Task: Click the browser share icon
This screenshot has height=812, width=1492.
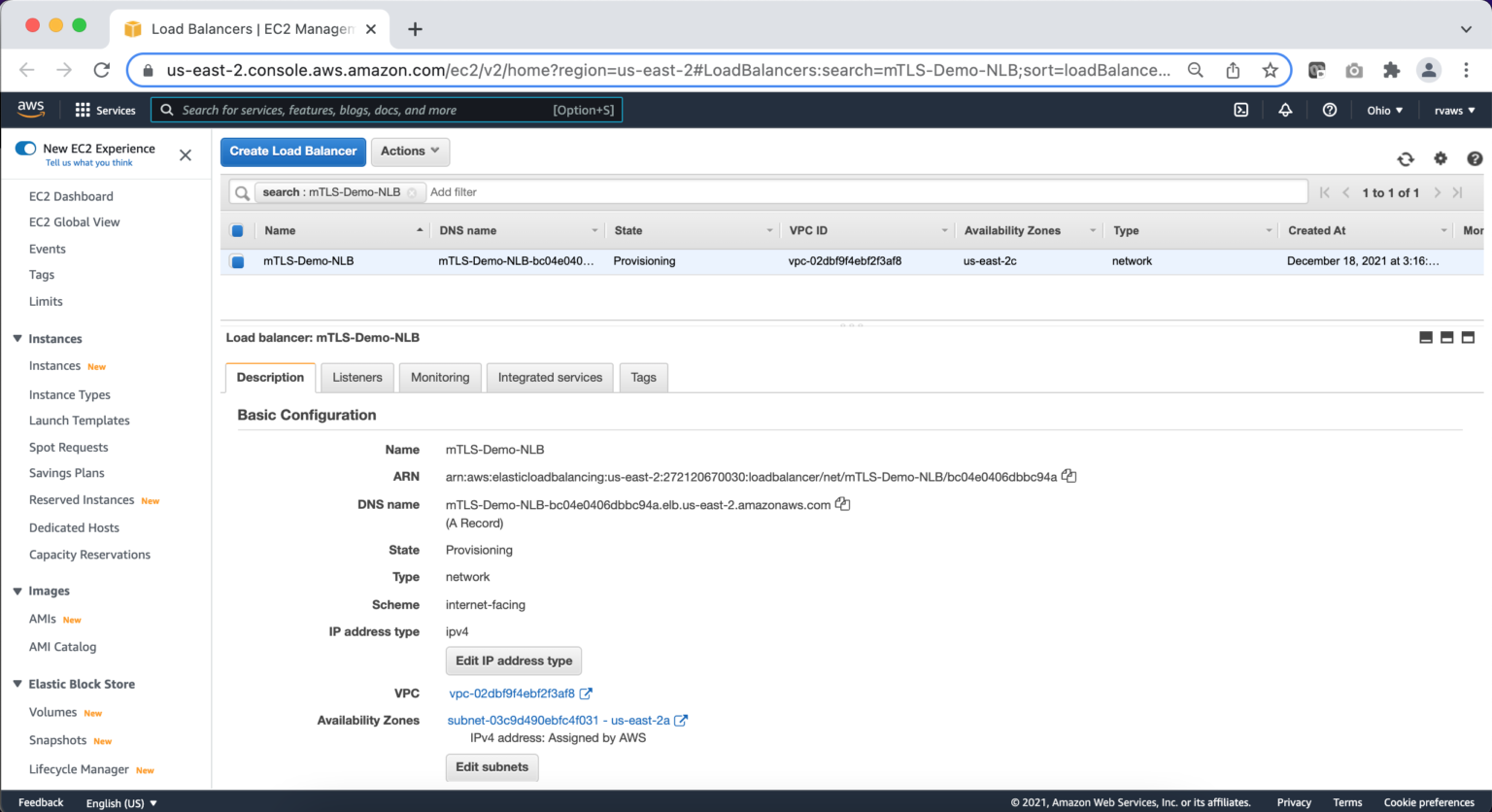Action: (1233, 70)
